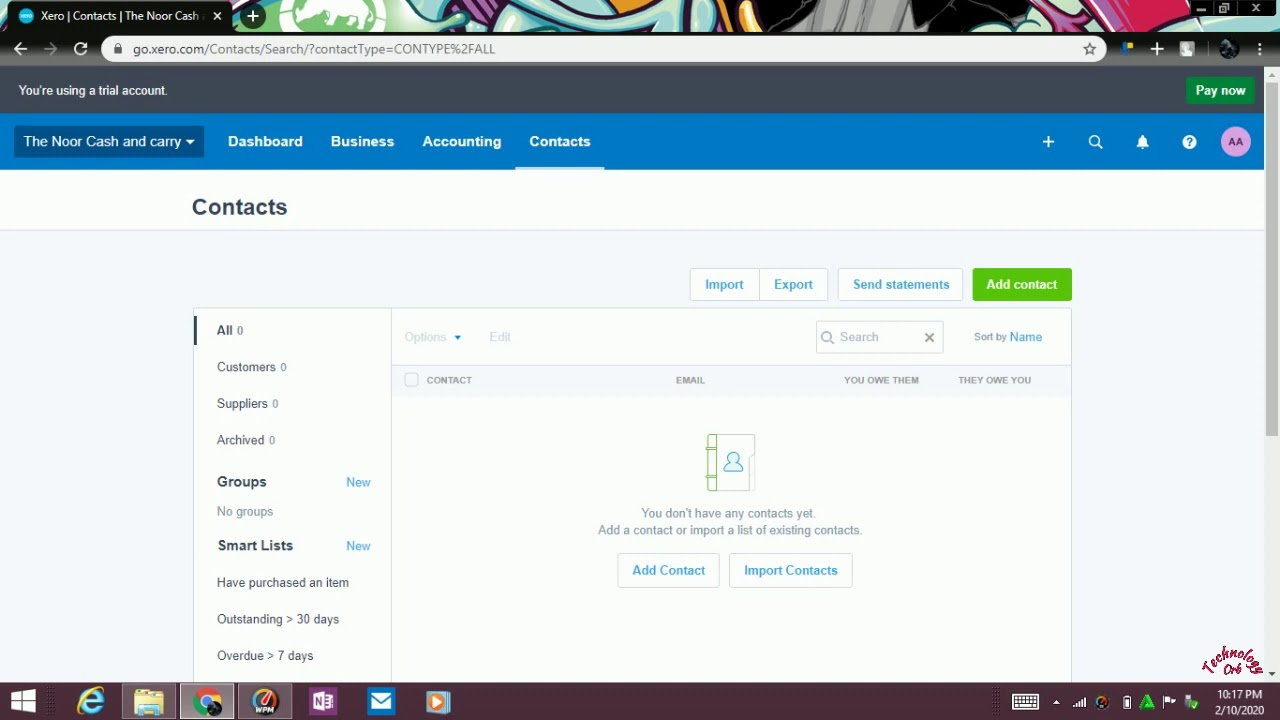The width and height of the screenshot is (1280, 720).
Task: Click the Windows Start button
Action: pyautogui.click(x=24, y=702)
